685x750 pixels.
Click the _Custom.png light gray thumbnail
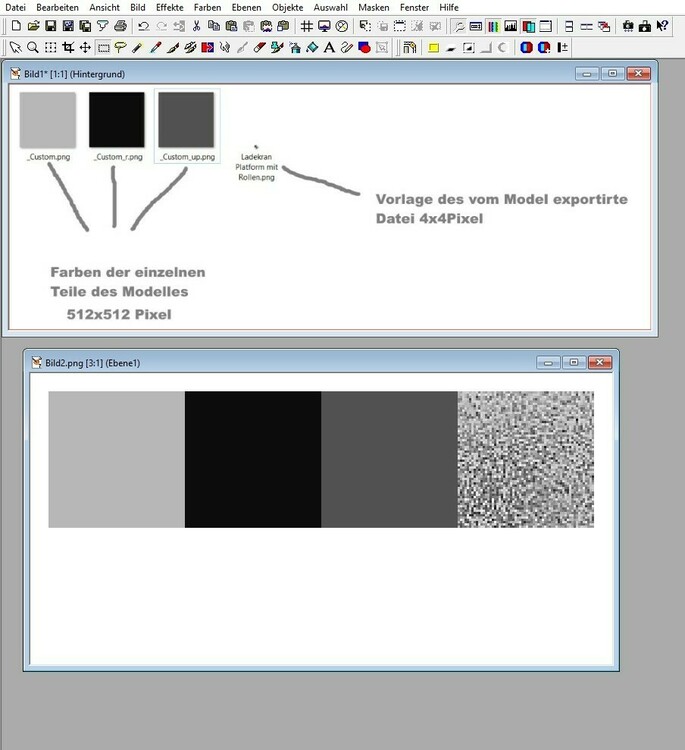pyautogui.click(x=48, y=120)
